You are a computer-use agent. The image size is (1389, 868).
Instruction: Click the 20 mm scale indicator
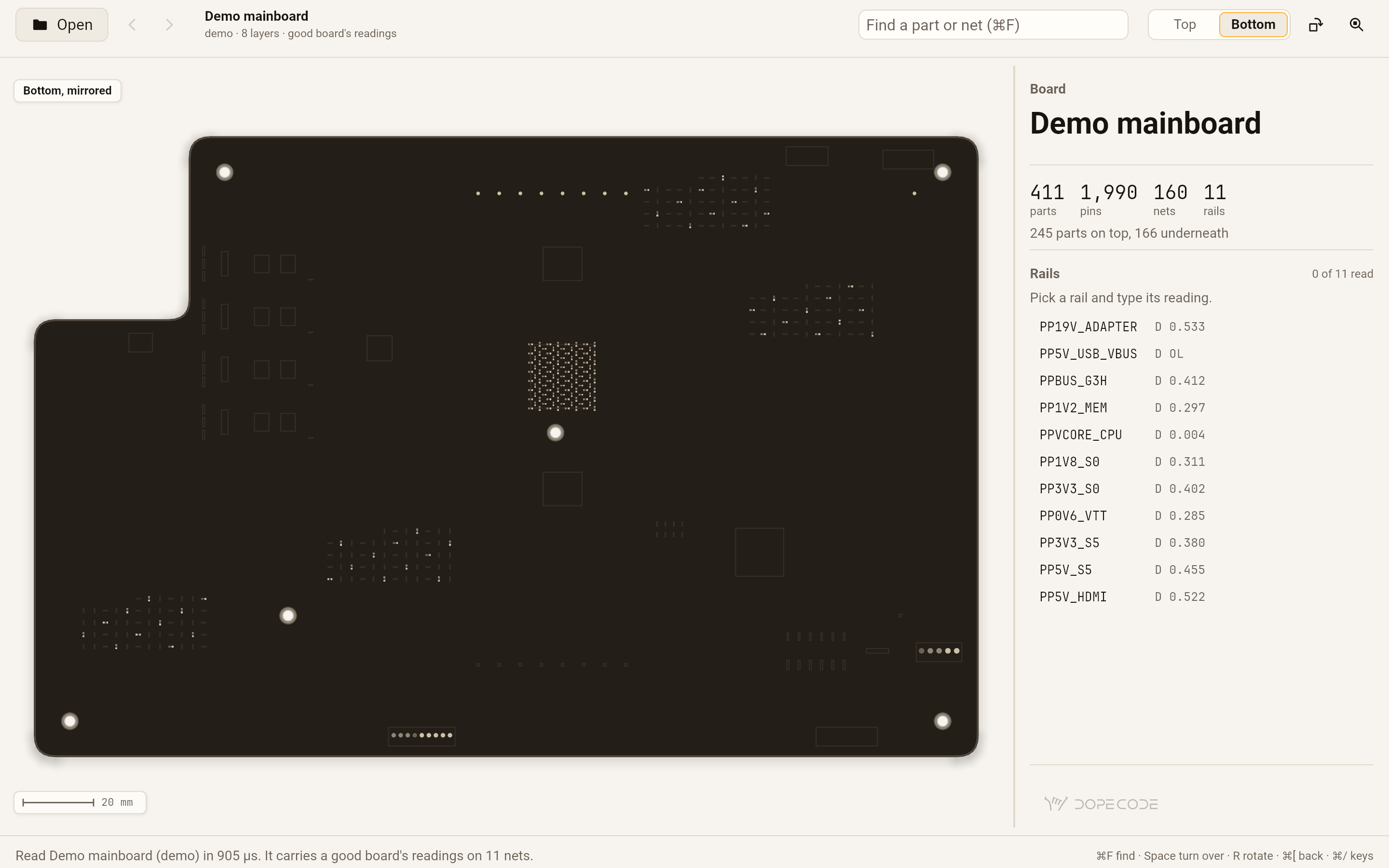(x=80, y=802)
